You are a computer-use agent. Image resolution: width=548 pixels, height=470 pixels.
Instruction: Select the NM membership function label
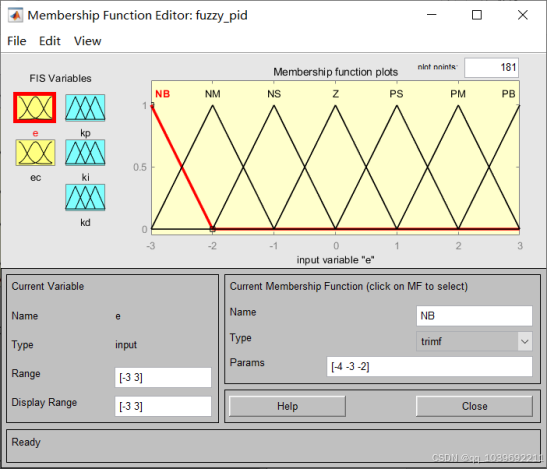[212, 94]
